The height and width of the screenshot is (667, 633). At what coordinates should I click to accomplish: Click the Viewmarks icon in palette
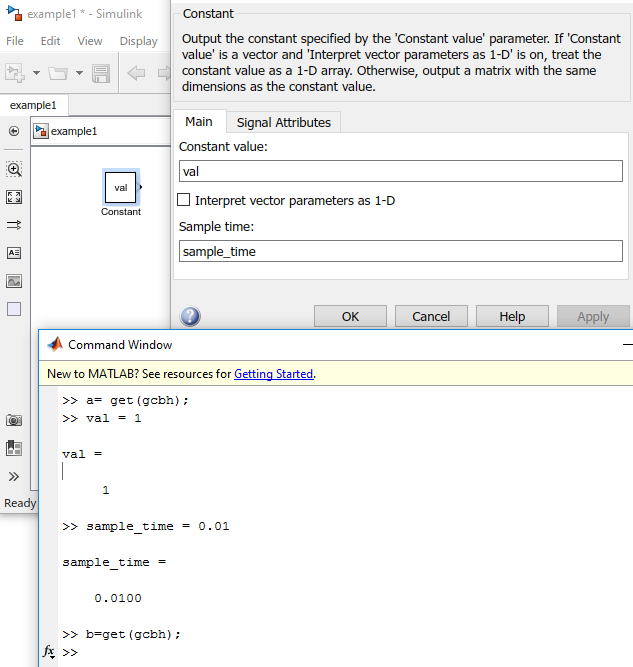pyautogui.click(x=14, y=448)
